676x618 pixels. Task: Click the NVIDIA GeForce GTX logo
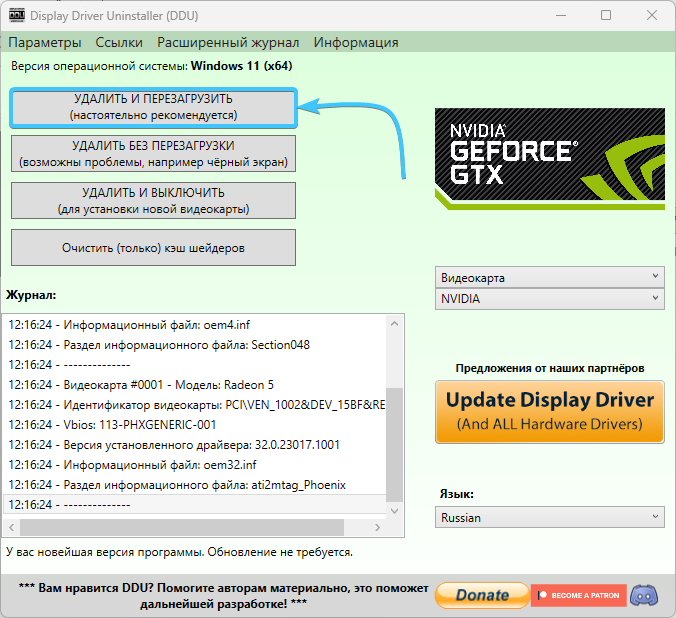click(550, 156)
